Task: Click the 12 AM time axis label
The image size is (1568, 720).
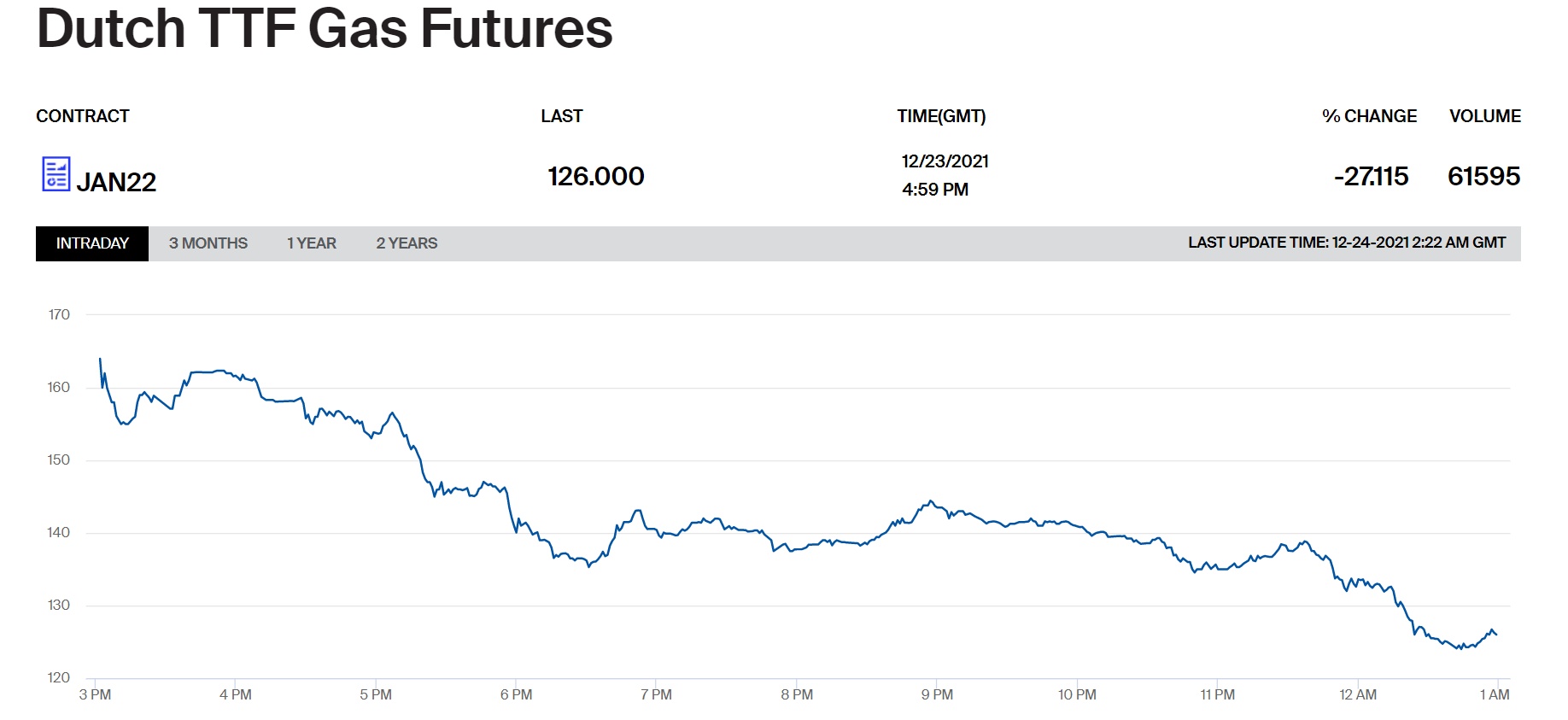Action: (1358, 694)
